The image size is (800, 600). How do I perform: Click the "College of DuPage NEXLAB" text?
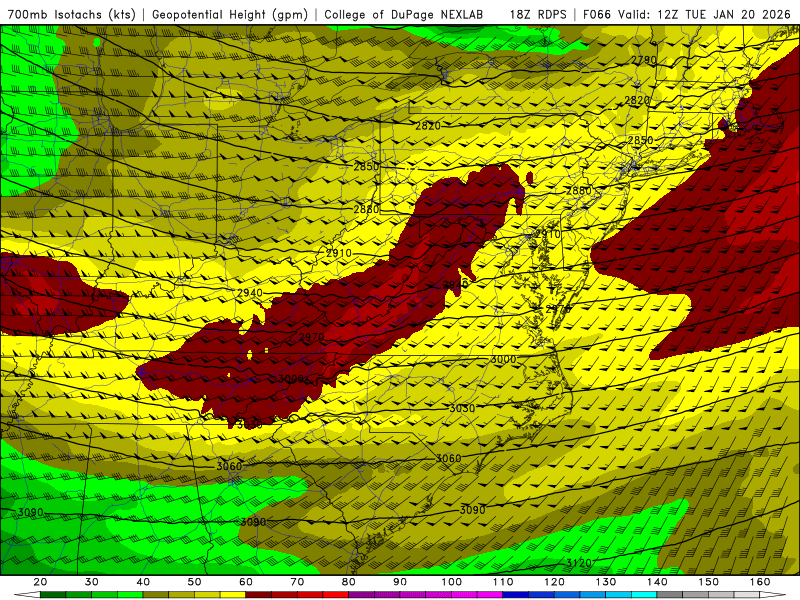[x=404, y=14]
